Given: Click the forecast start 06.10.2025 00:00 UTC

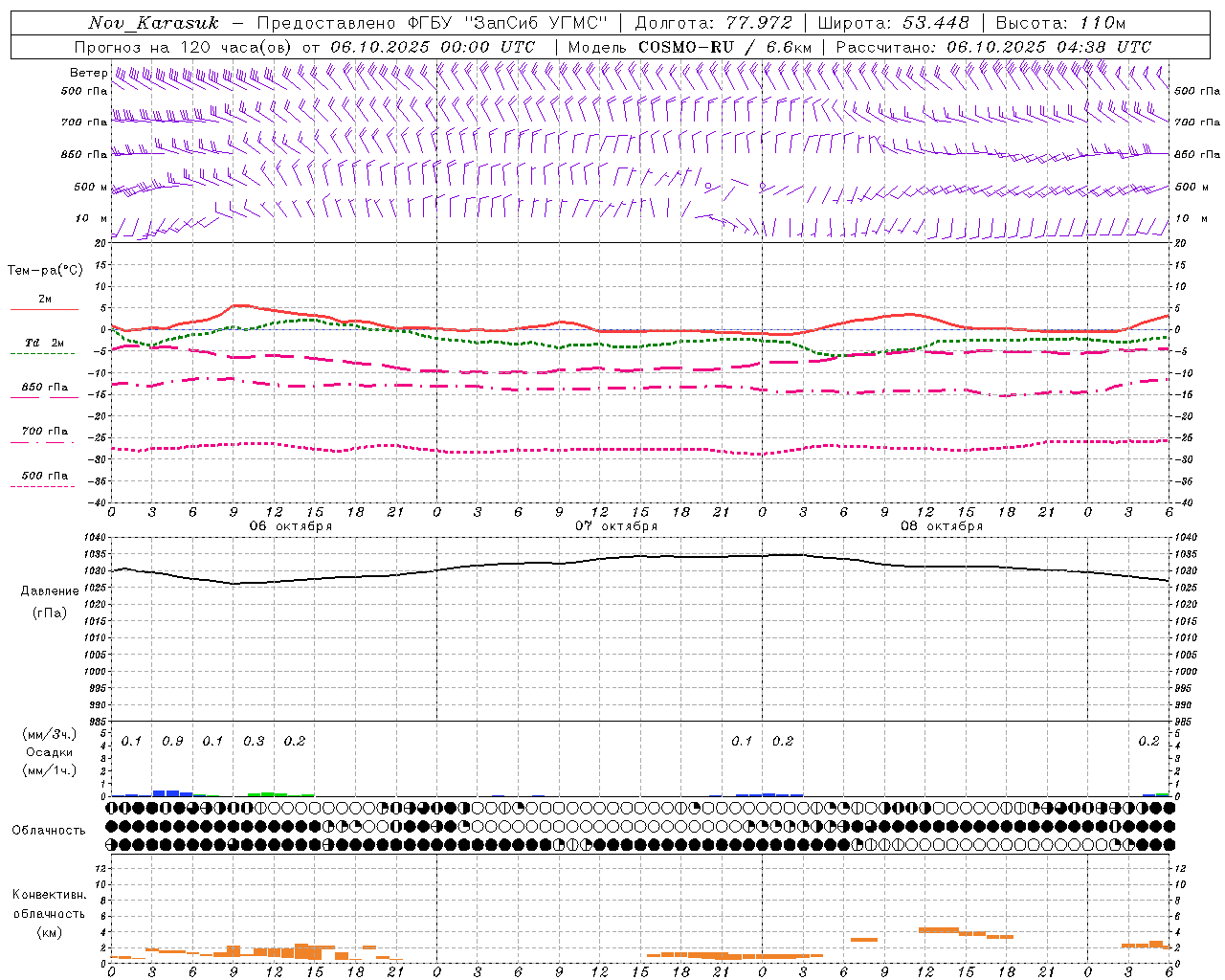Looking at the screenshot, I should 433,47.
